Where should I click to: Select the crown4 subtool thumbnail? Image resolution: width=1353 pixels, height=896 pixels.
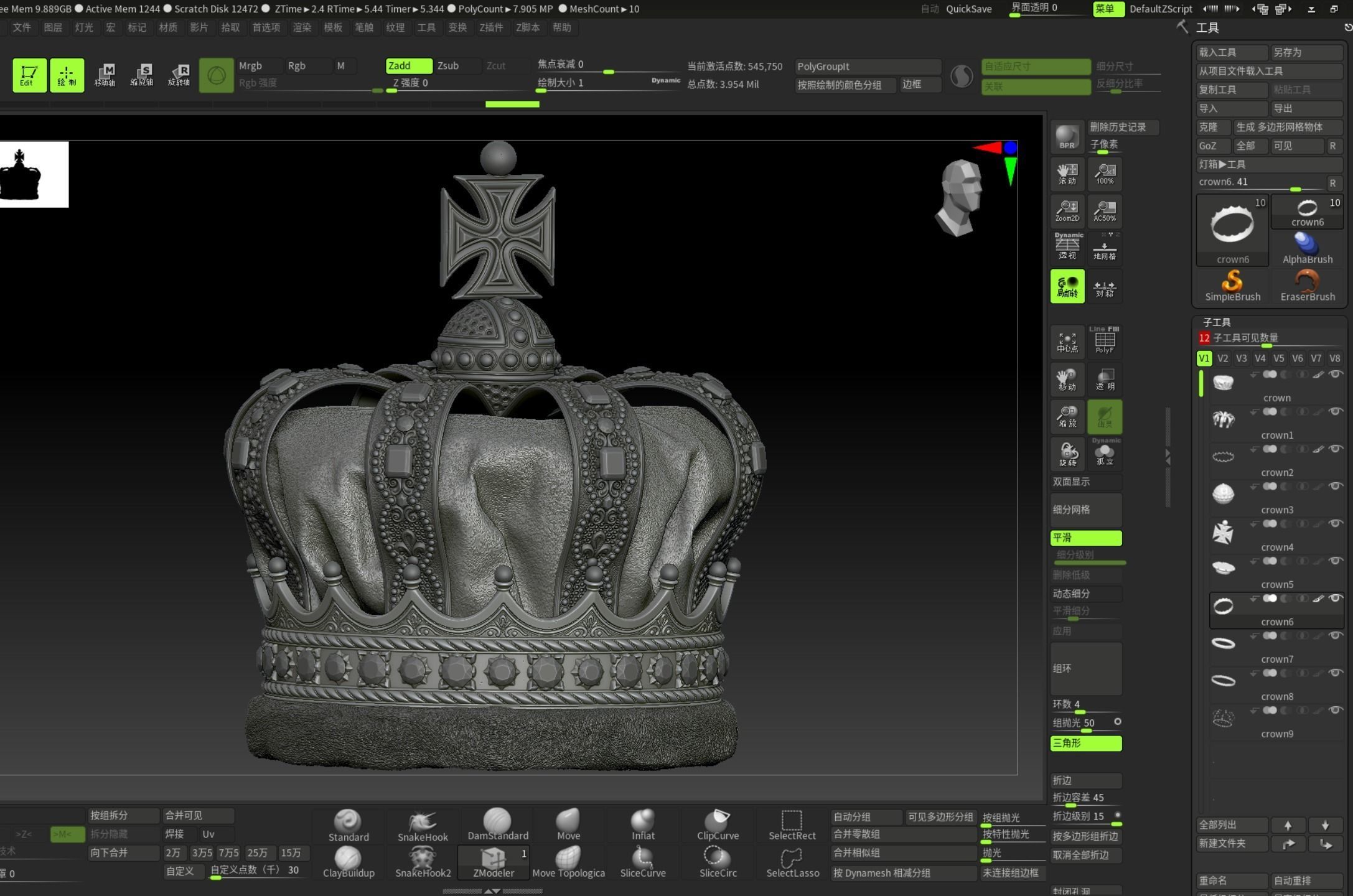(x=1223, y=533)
